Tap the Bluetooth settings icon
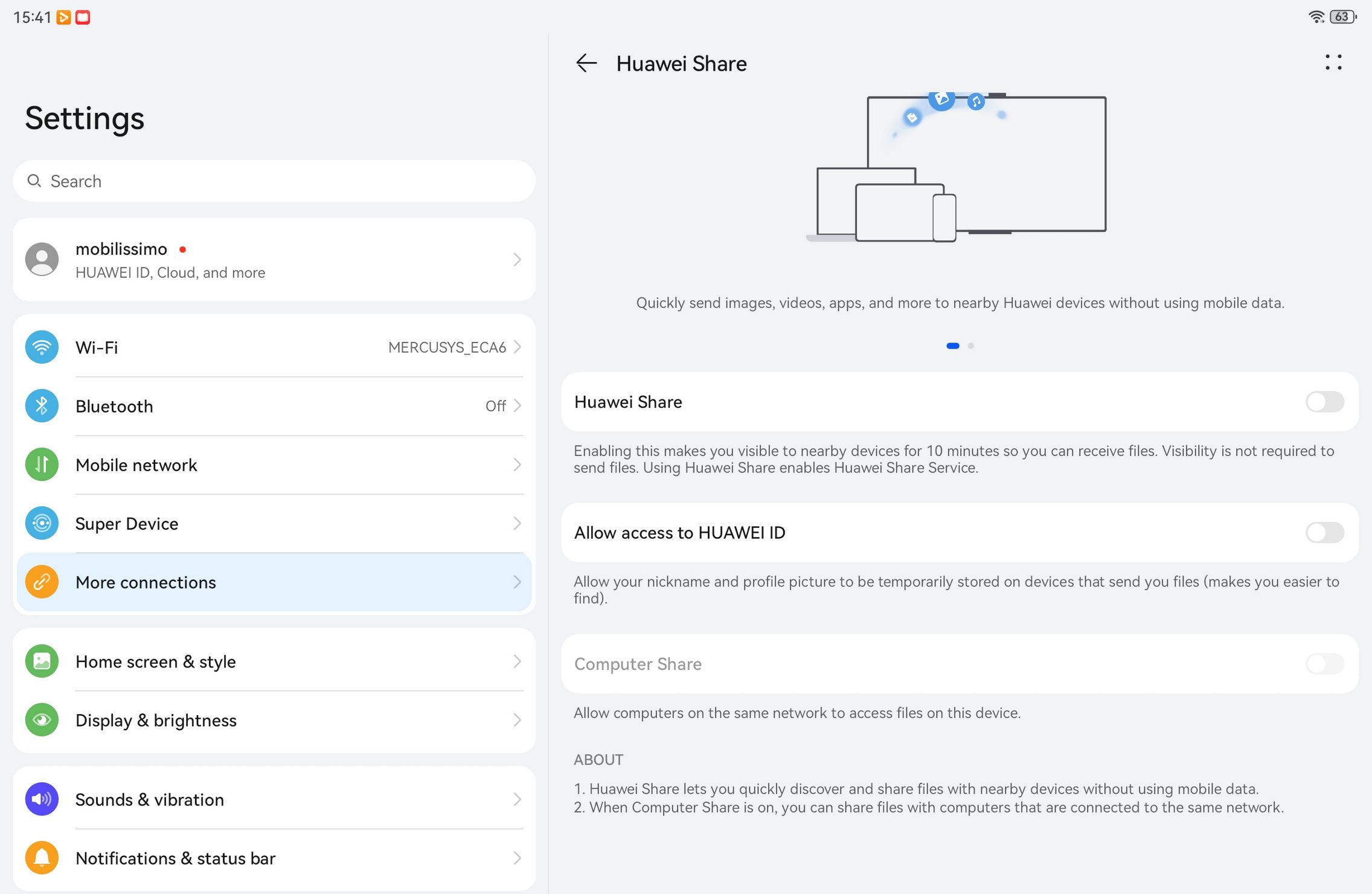This screenshot has height=894, width=1372. 42,406
